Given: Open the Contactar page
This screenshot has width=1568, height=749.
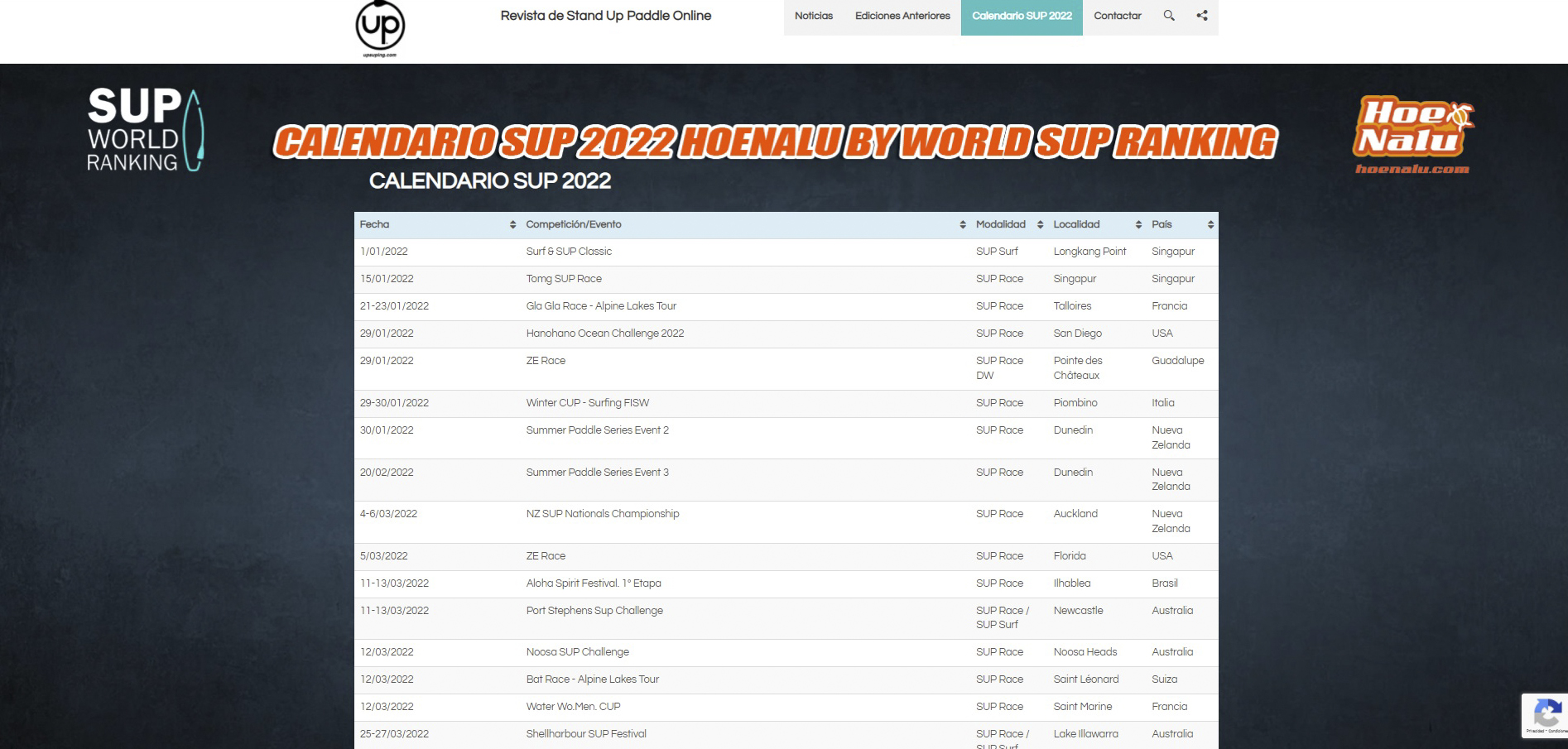Looking at the screenshot, I should (1117, 16).
